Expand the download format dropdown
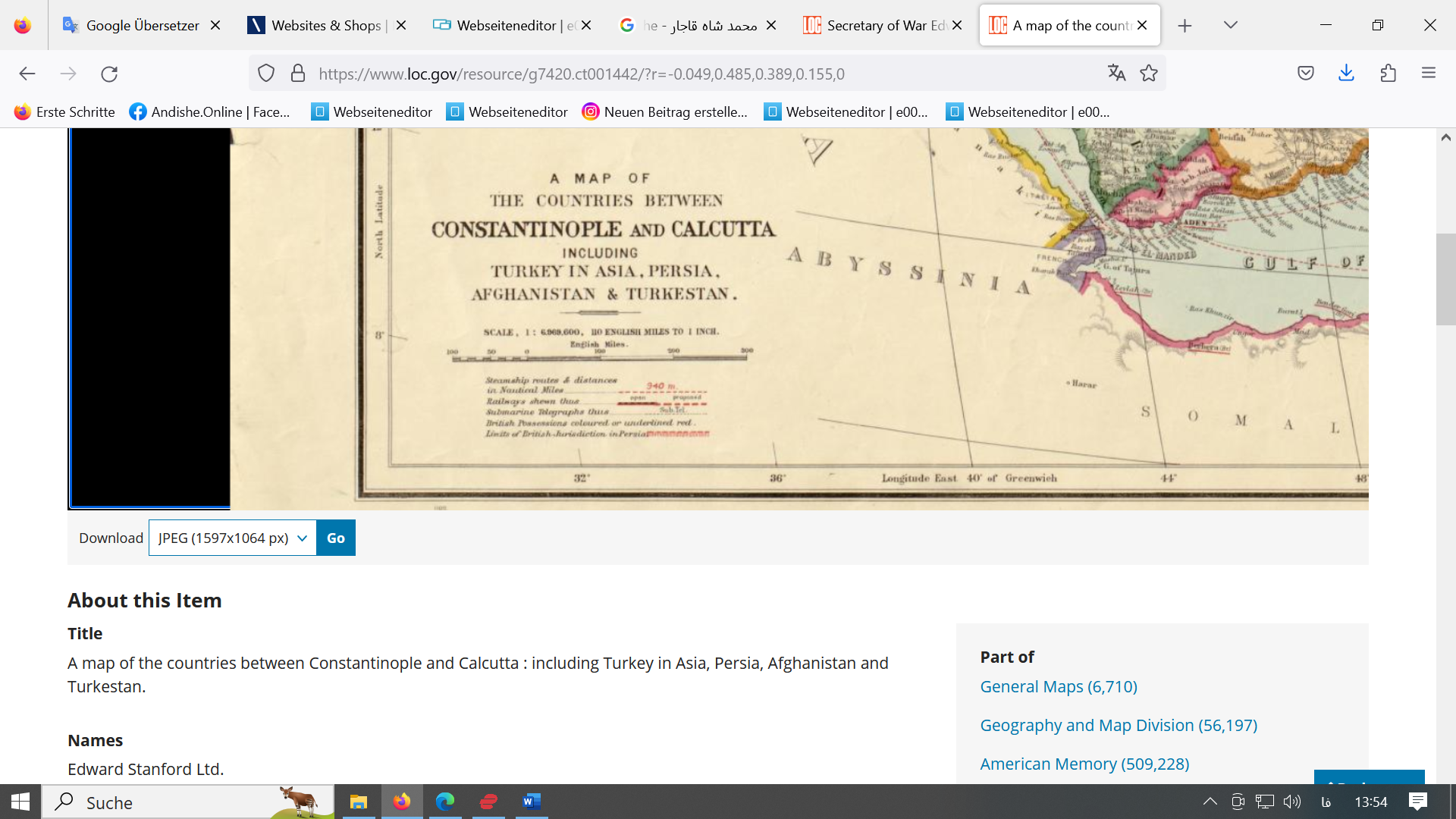The height and width of the screenshot is (819, 1456). [232, 538]
